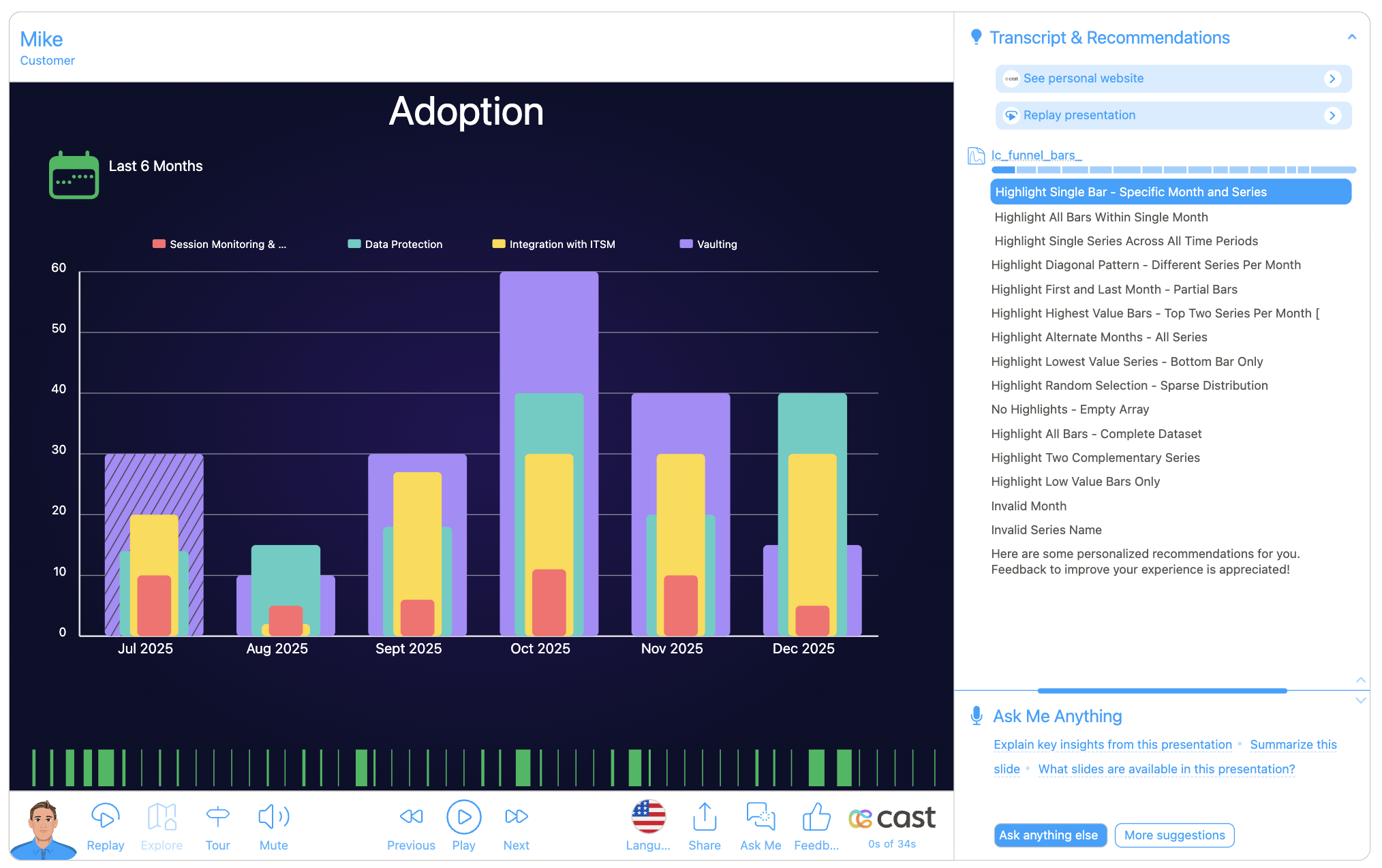Click the lc_funnel_bars_ segmented progress bar
The width and height of the screenshot is (1382, 868).
[1173, 170]
